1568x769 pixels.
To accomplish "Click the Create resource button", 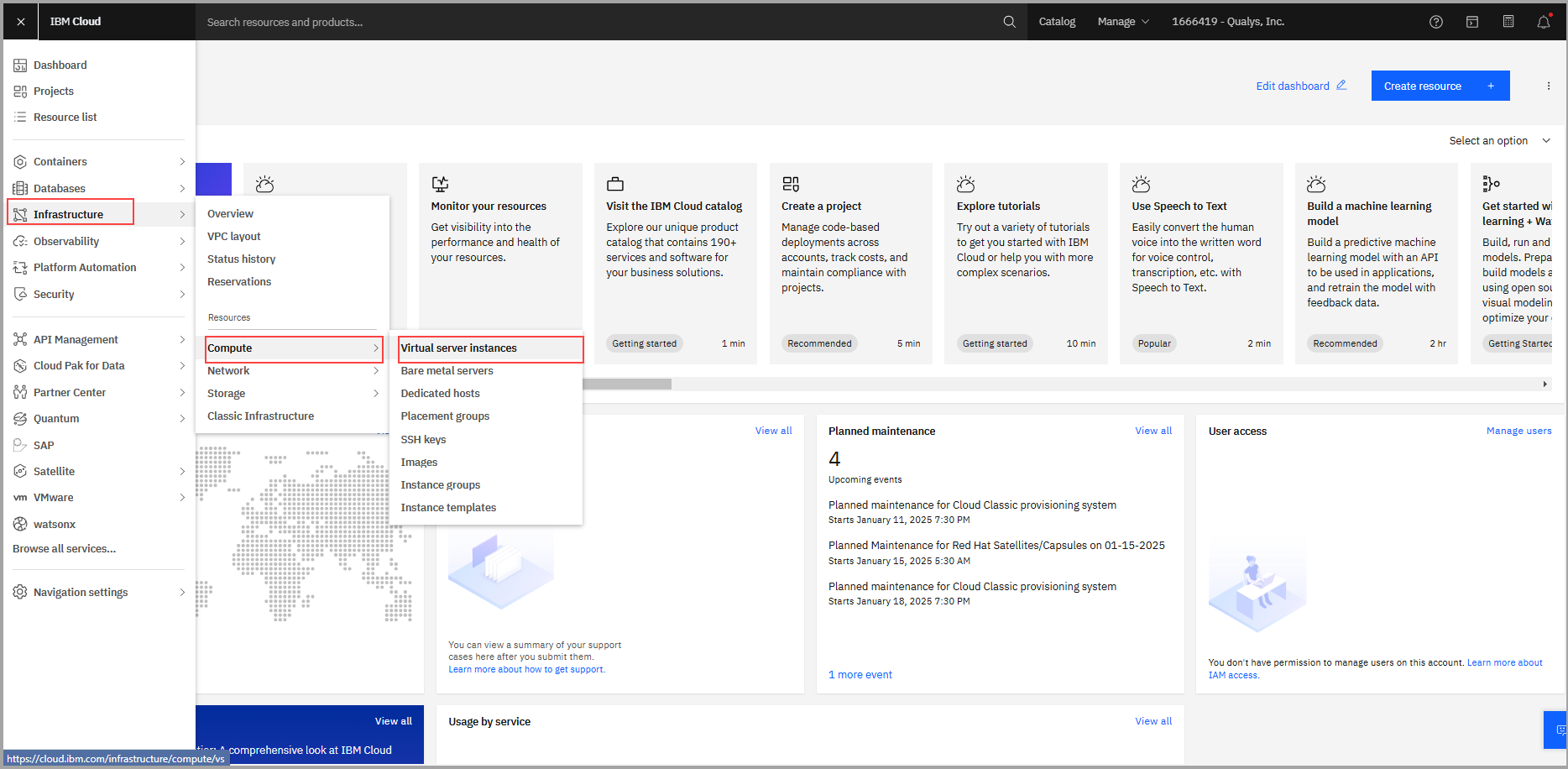I will (x=1440, y=86).
